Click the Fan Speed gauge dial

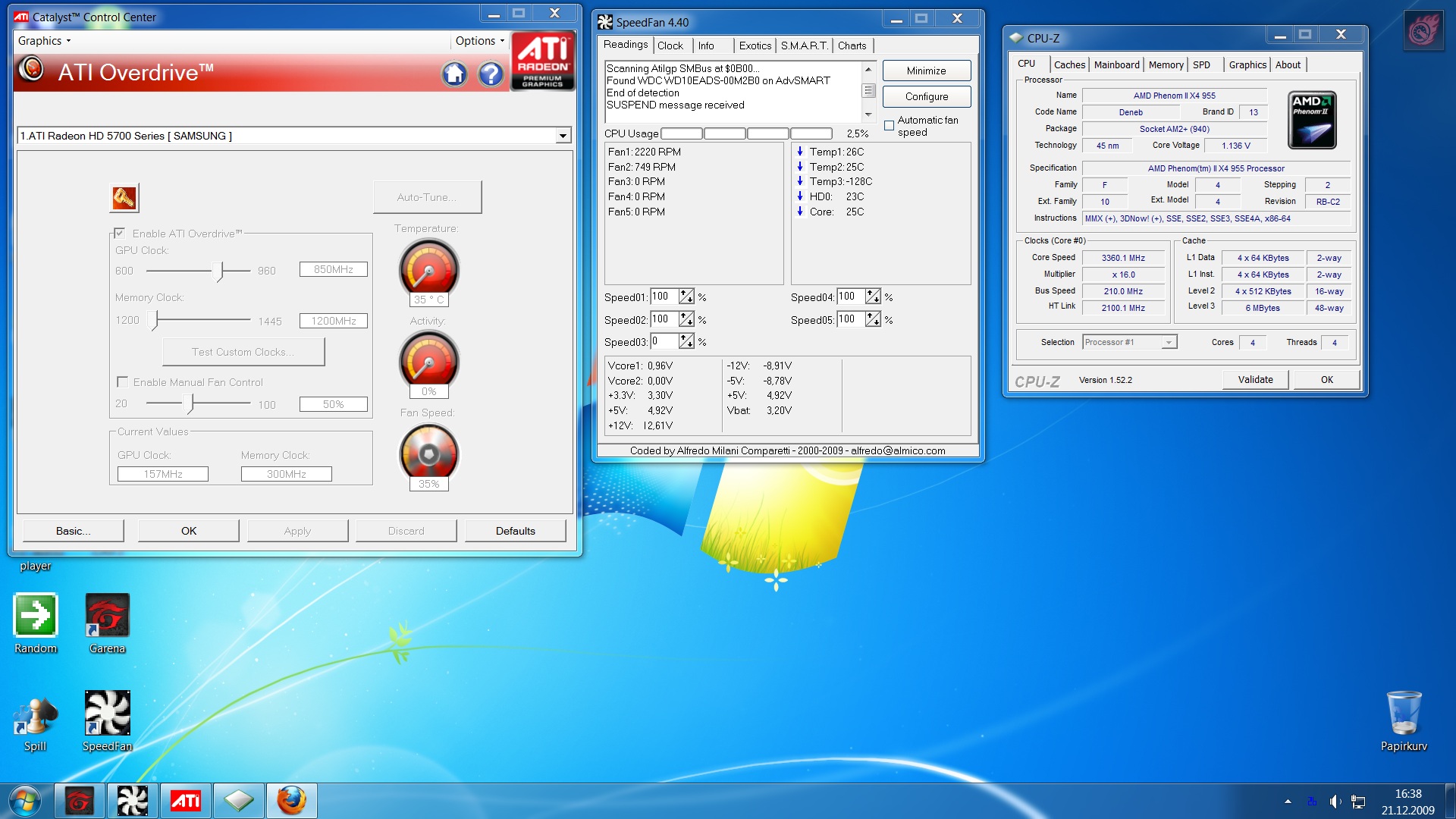pyautogui.click(x=428, y=453)
